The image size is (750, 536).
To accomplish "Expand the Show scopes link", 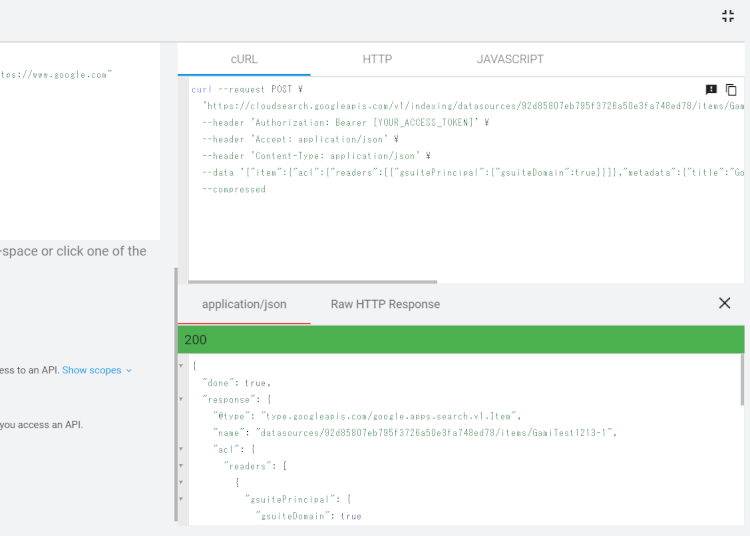I will [x=97, y=370].
